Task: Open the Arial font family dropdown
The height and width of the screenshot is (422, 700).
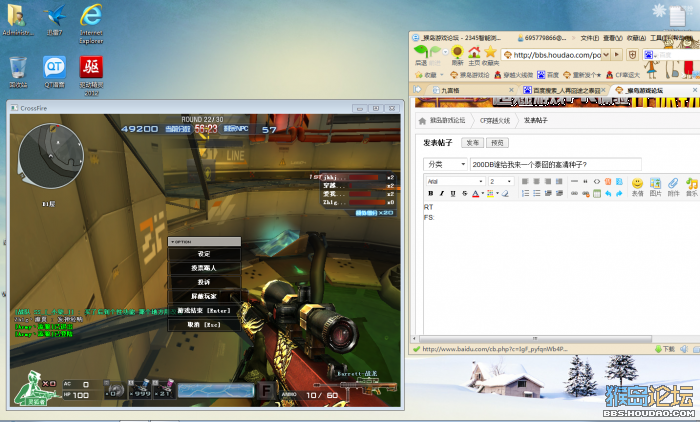Action: pos(455,181)
